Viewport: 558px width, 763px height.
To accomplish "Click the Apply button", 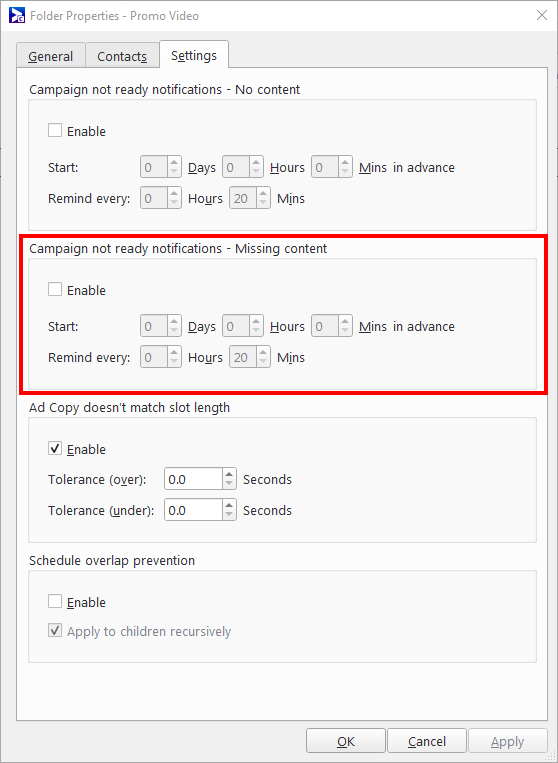I will 507,741.
